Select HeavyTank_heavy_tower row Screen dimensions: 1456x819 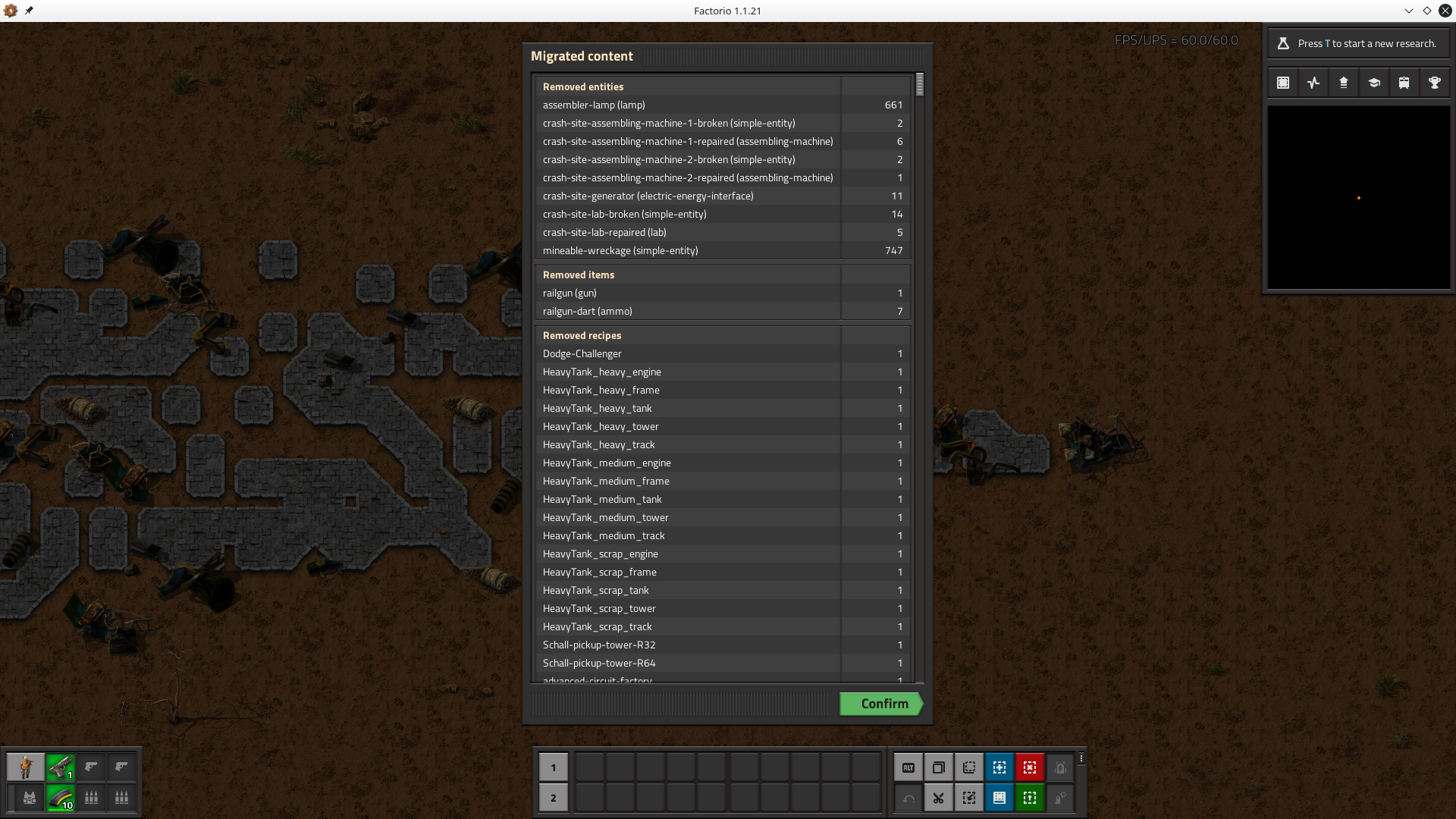(723, 427)
